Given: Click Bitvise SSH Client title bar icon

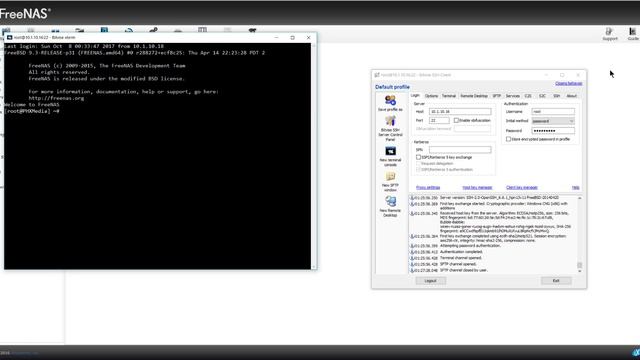Looking at the screenshot, I should point(377,75).
